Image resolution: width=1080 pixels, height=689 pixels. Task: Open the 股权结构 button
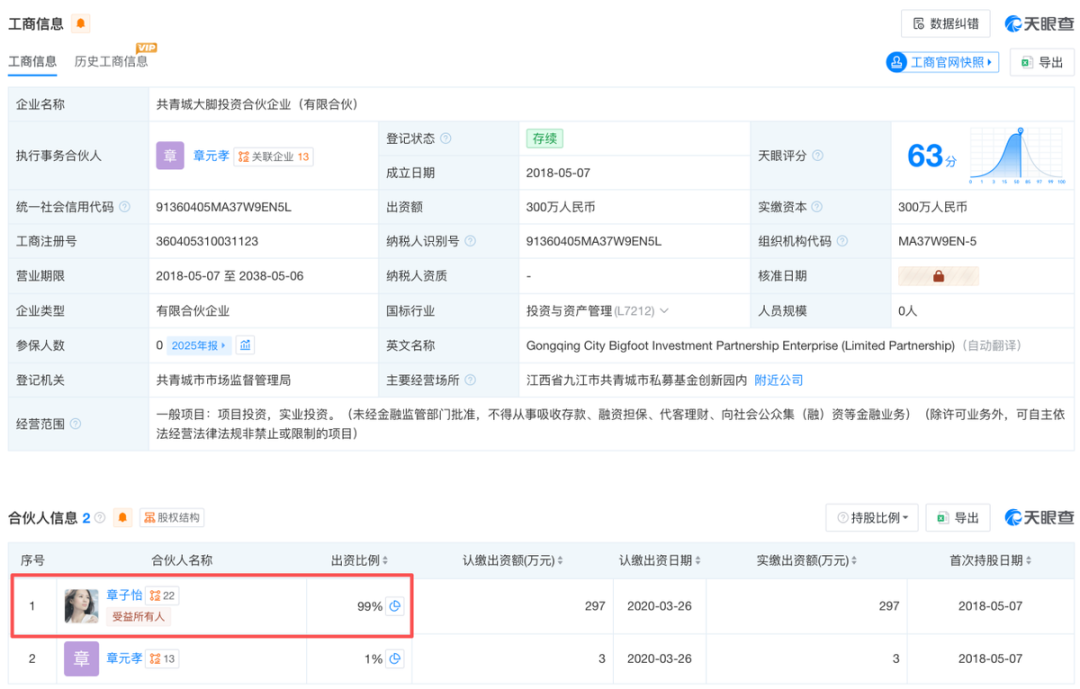[x=172, y=517]
